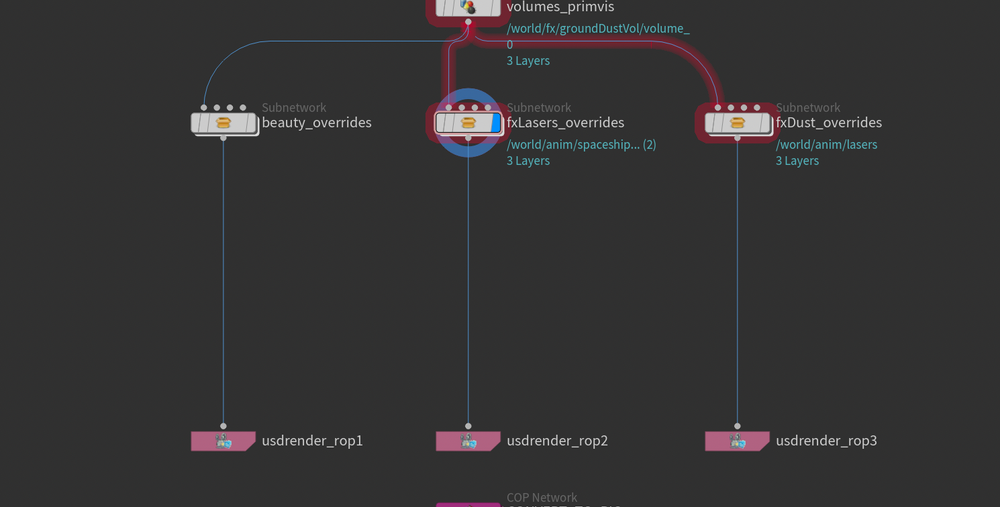Toggle the bypass flag on beauty_overrides
1000x507 pixels.
[x=198, y=123]
